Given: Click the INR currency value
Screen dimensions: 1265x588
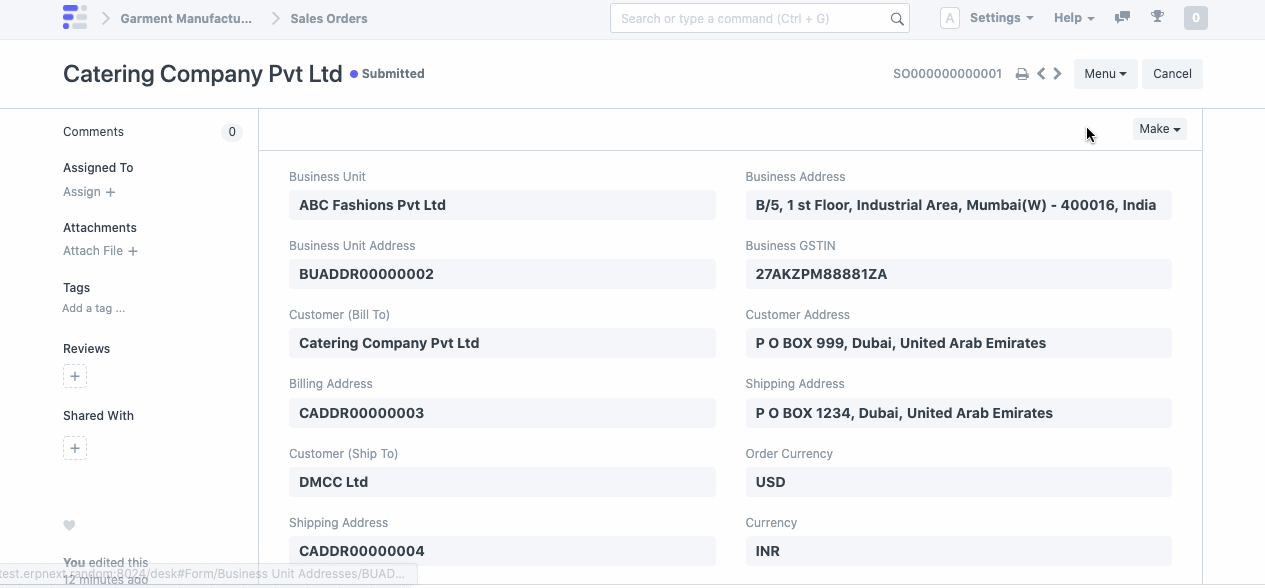Looking at the screenshot, I should click(958, 551).
